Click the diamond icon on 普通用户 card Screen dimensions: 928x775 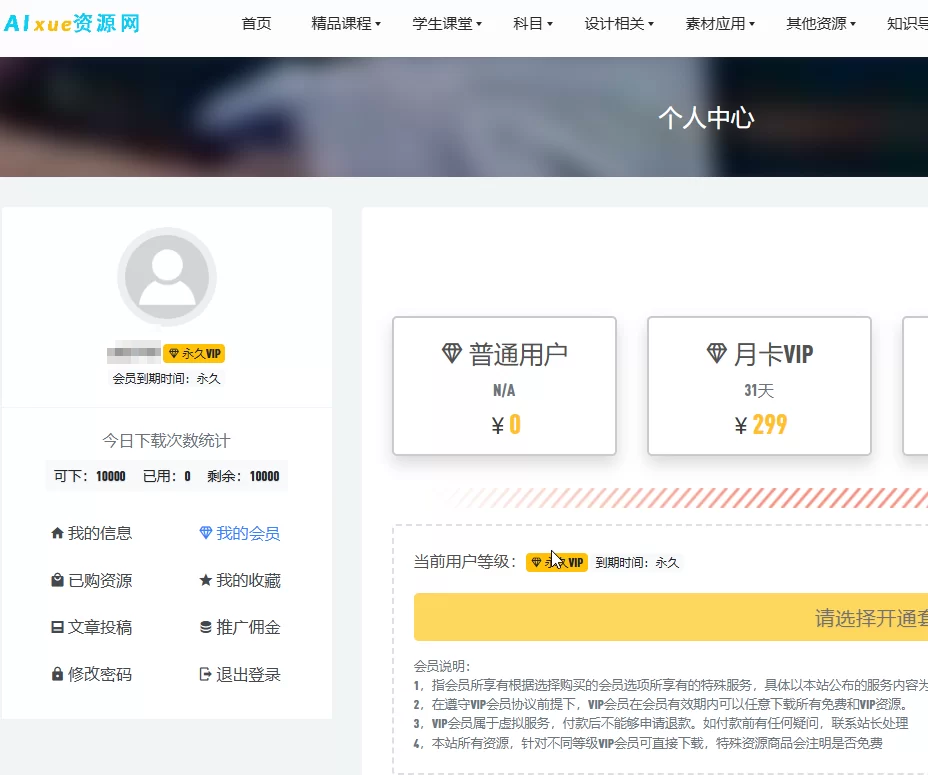[452, 353]
